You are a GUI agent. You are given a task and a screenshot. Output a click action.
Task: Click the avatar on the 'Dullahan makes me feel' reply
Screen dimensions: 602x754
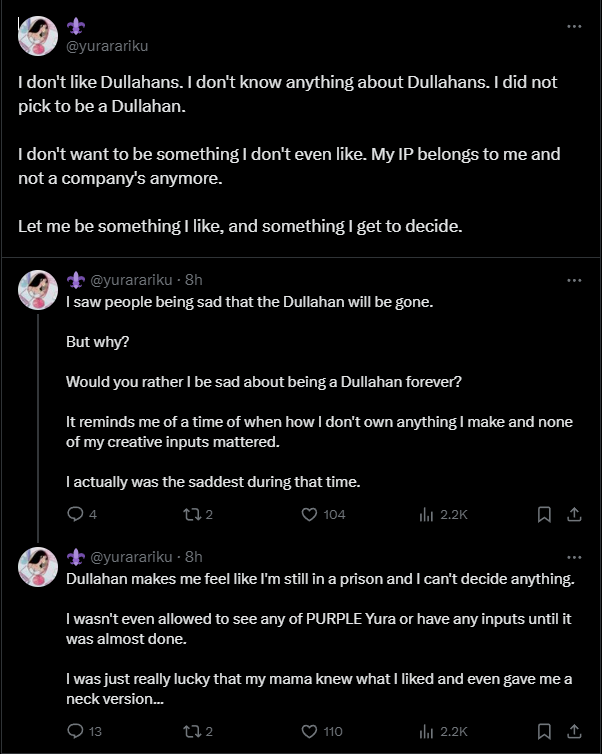[38, 566]
